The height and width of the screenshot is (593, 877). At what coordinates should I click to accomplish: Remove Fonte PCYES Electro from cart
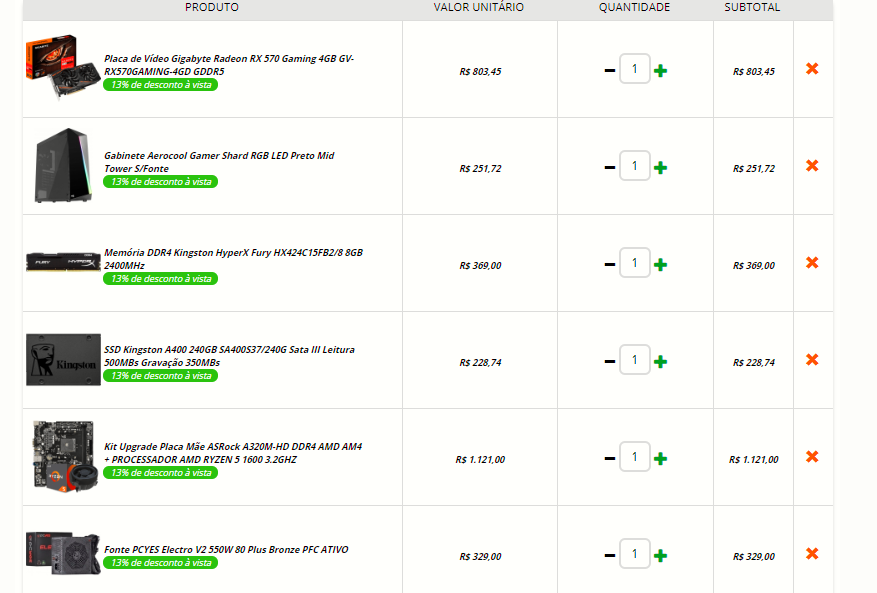point(812,553)
